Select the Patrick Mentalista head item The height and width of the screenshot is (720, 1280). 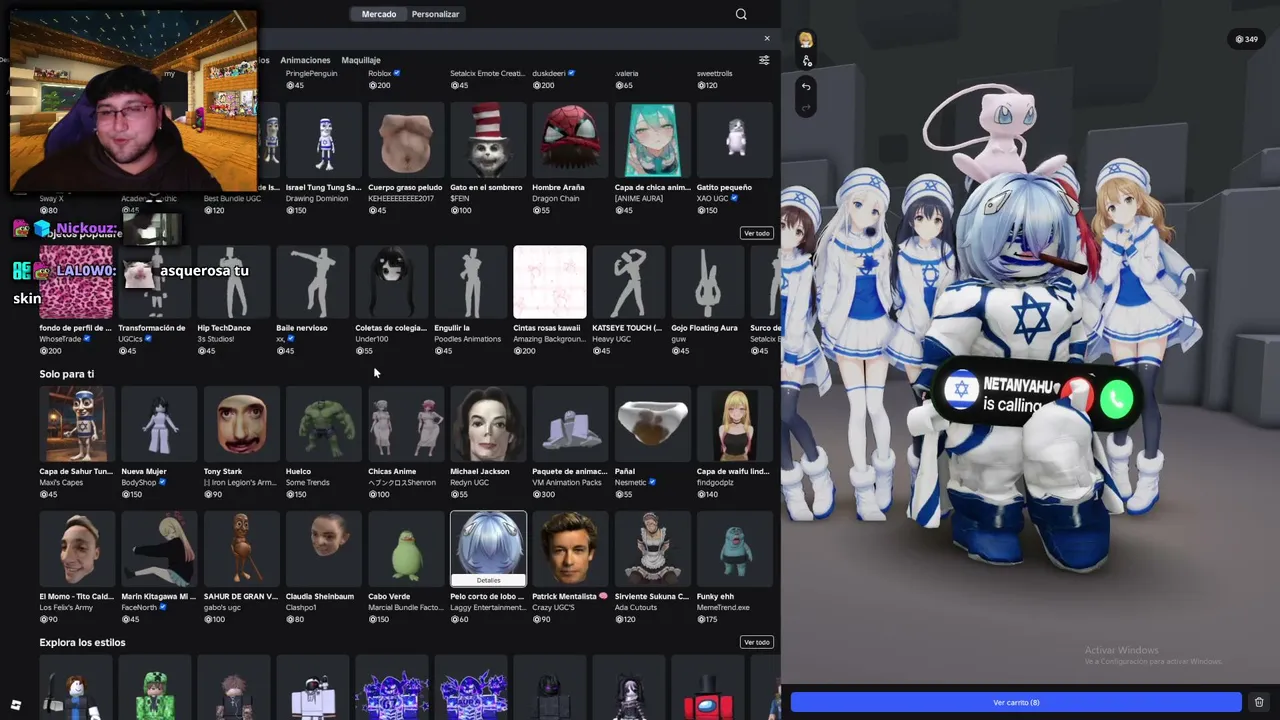pyautogui.click(x=570, y=549)
